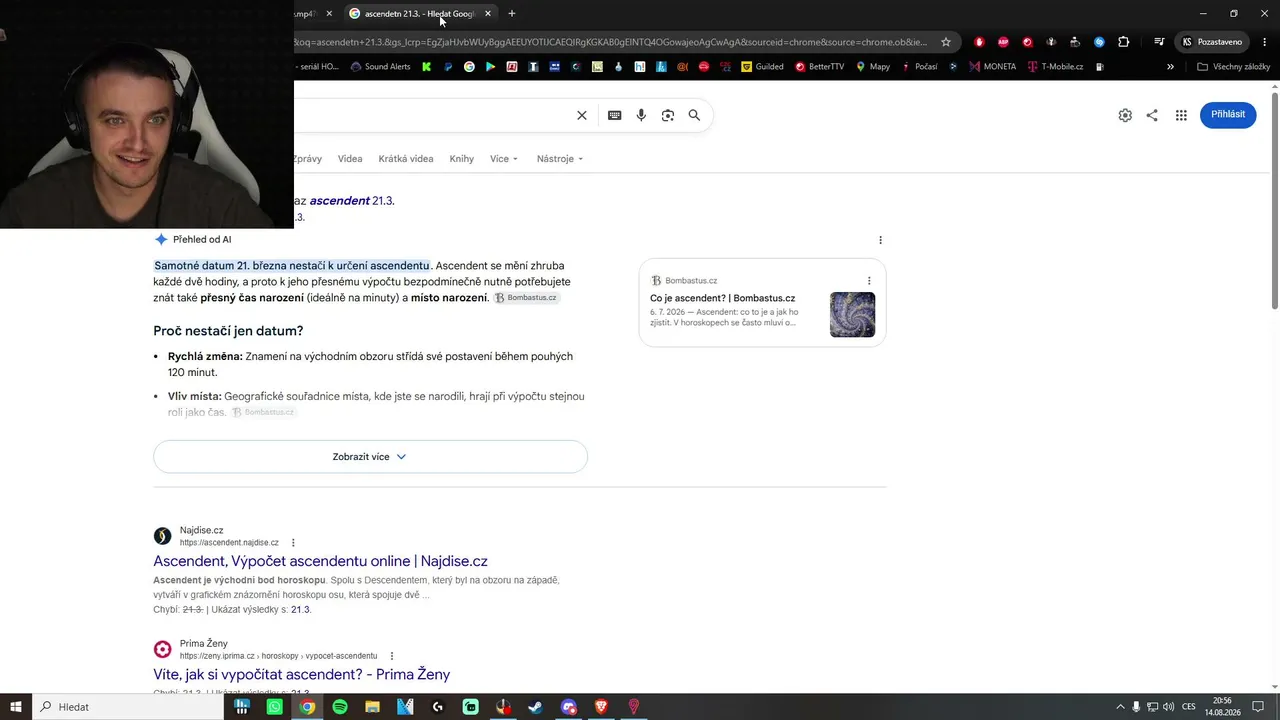Screen dimensions: 1280x720
Task: Close the 'ascendetn 21.3.' browser tab
Action: (488, 14)
